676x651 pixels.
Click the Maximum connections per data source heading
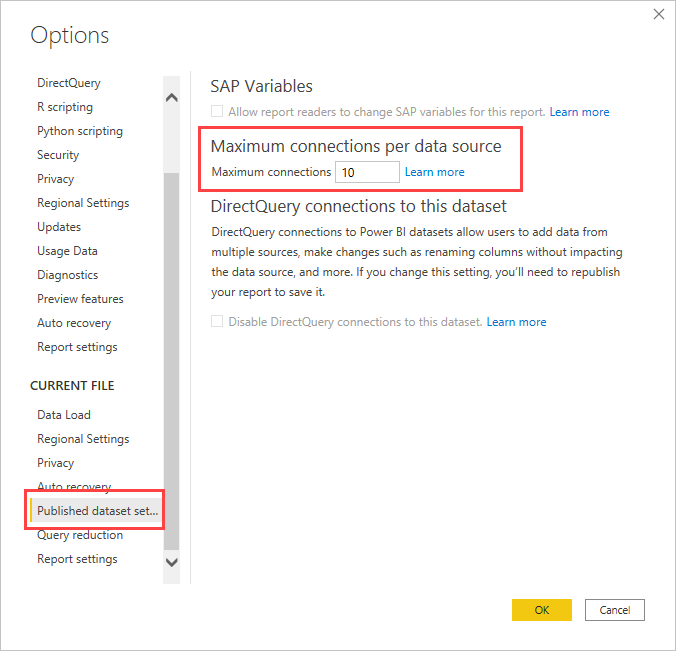click(356, 147)
